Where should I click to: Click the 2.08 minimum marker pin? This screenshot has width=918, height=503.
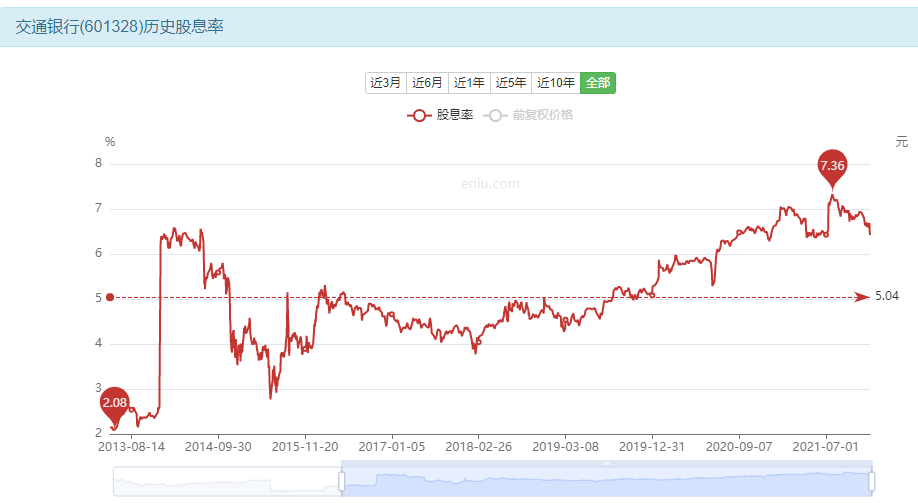coord(115,404)
